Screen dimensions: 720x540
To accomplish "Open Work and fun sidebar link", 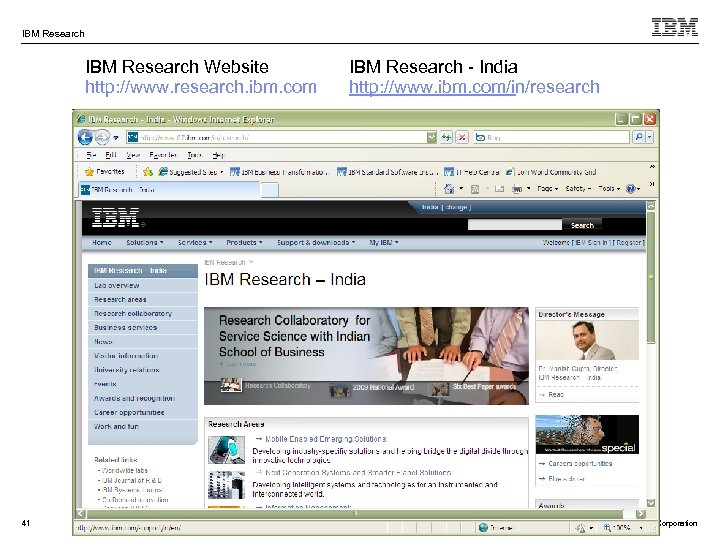I will [116, 426].
